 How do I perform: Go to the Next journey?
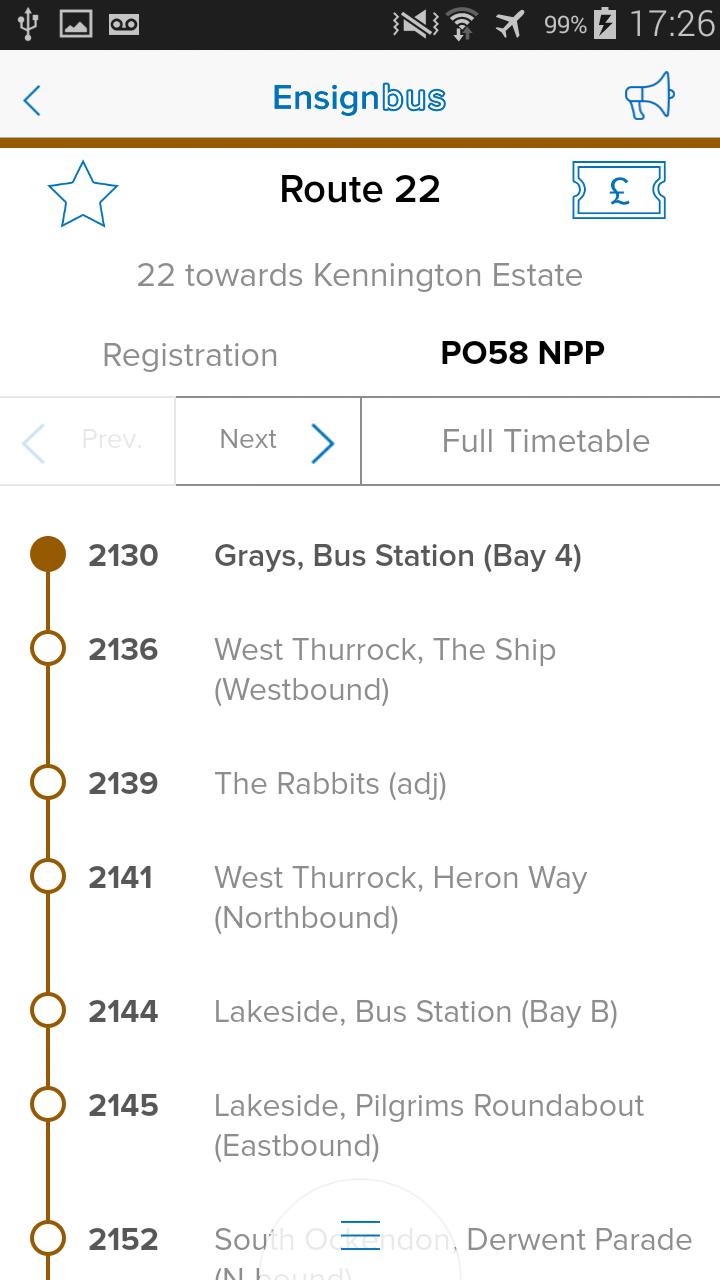(x=268, y=441)
